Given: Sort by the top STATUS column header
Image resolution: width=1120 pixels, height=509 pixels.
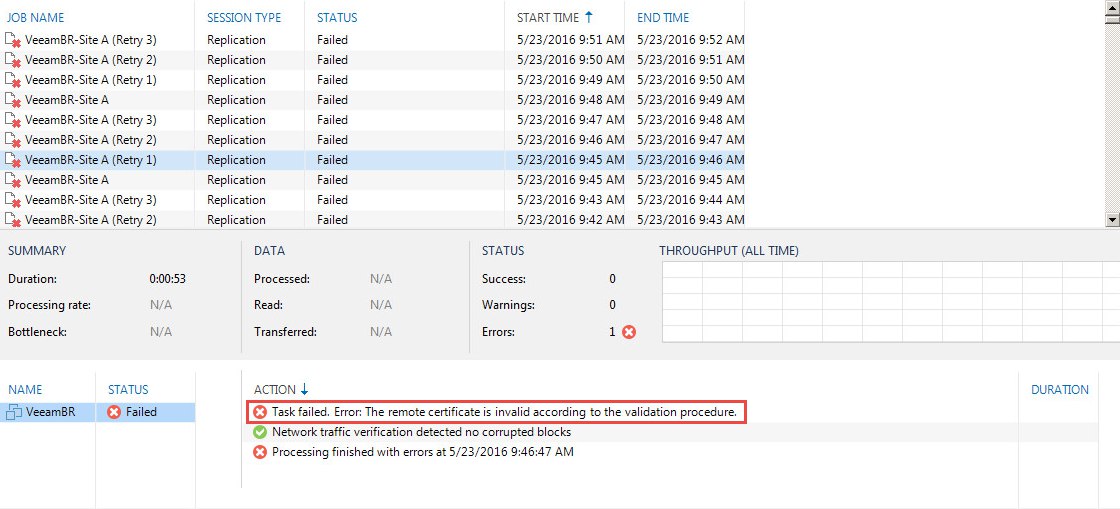Looking at the screenshot, I should tap(337, 17).
